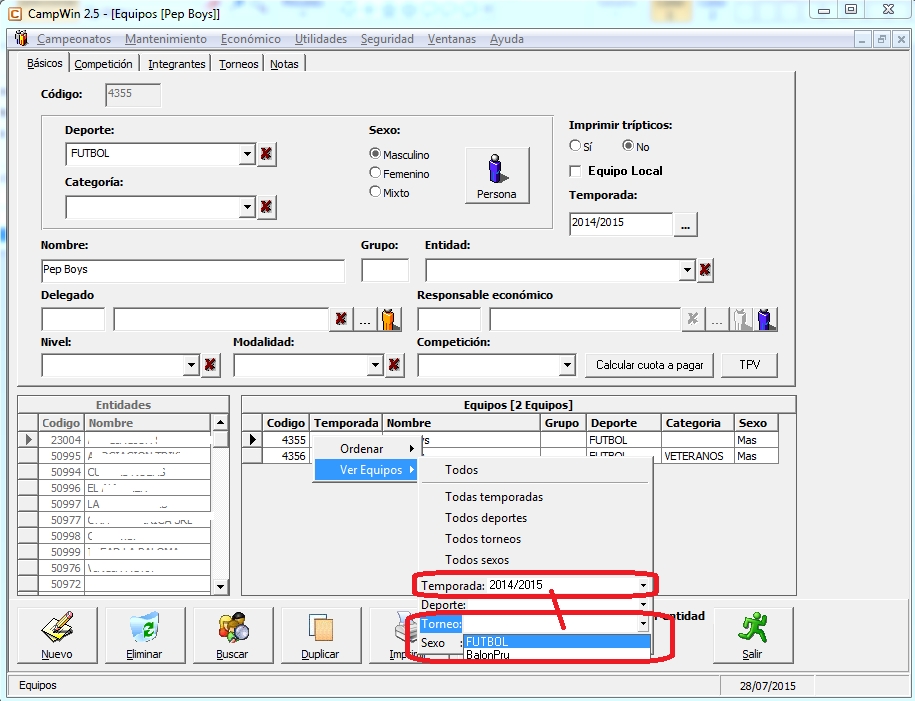Image resolution: width=915 pixels, height=701 pixels.
Task: Switch to the Competición tab
Action: click(x=103, y=64)
